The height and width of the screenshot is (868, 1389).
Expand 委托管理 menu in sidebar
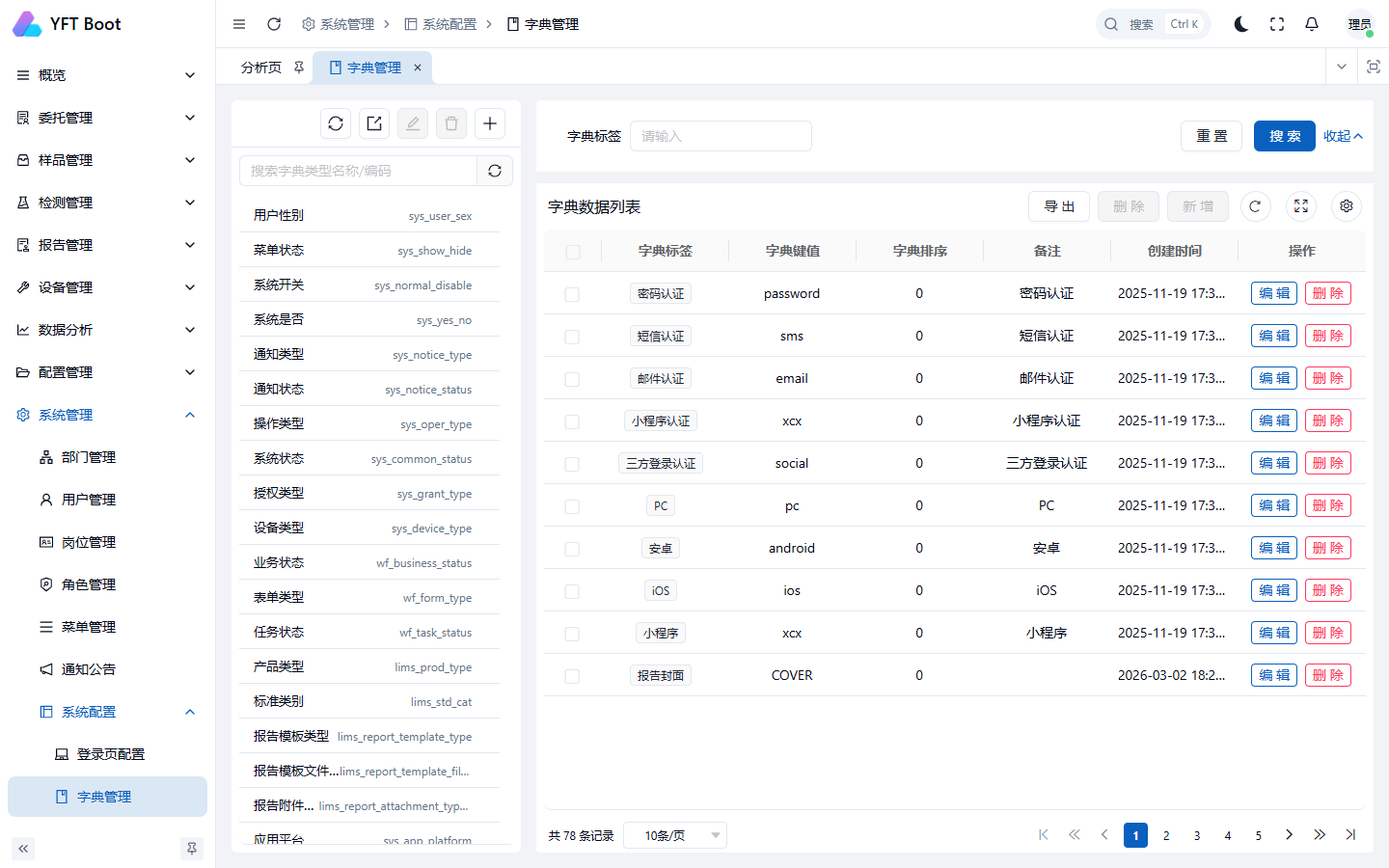[107, 118]
